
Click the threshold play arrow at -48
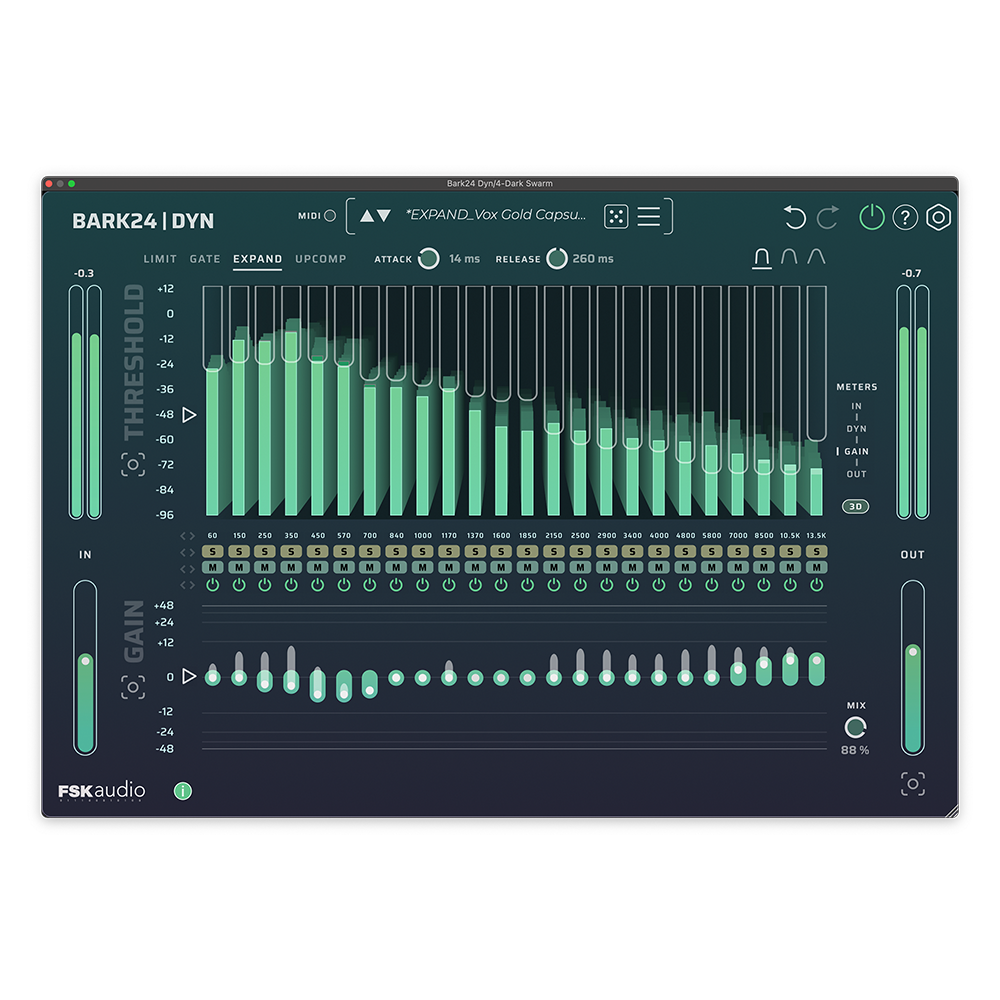tap(189, 415)
